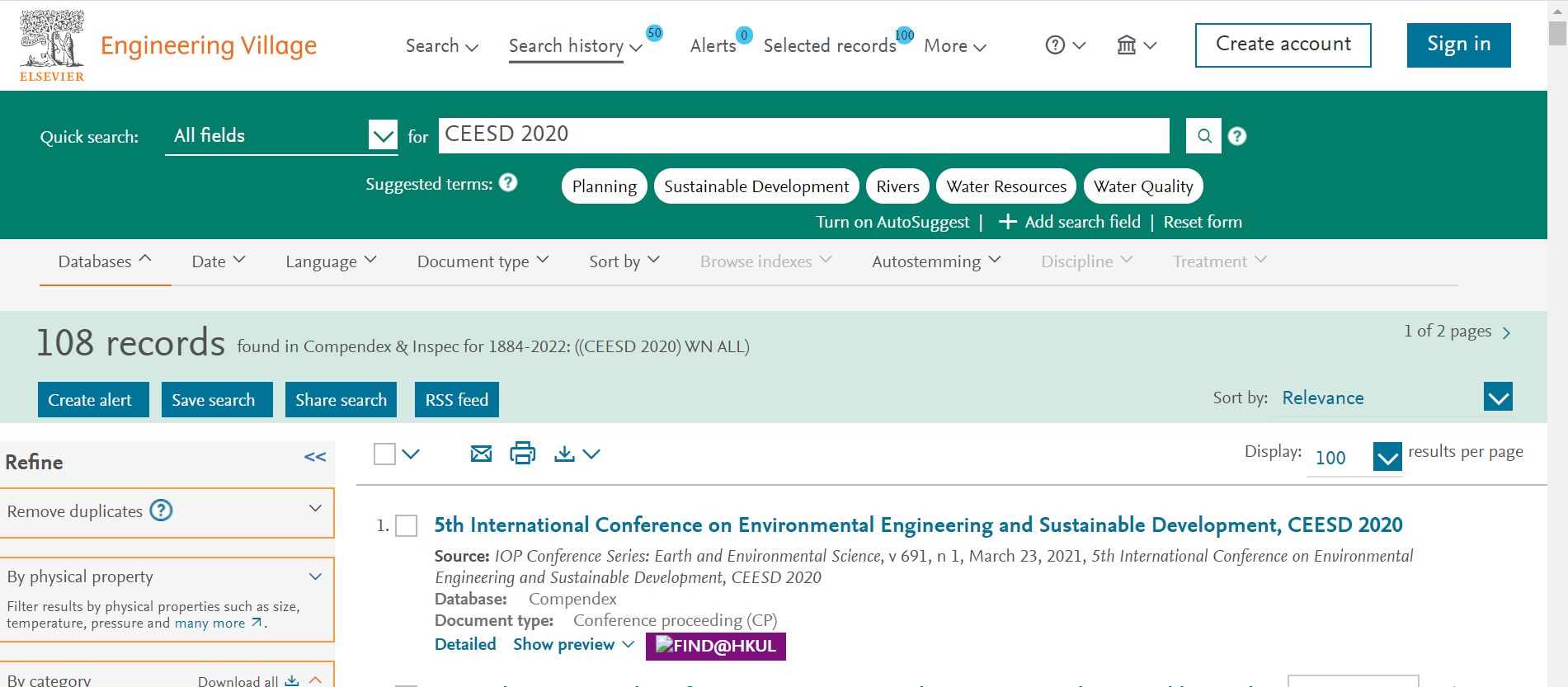
Task: Open the Document type filter tab
Action: [x=483, y=261]
